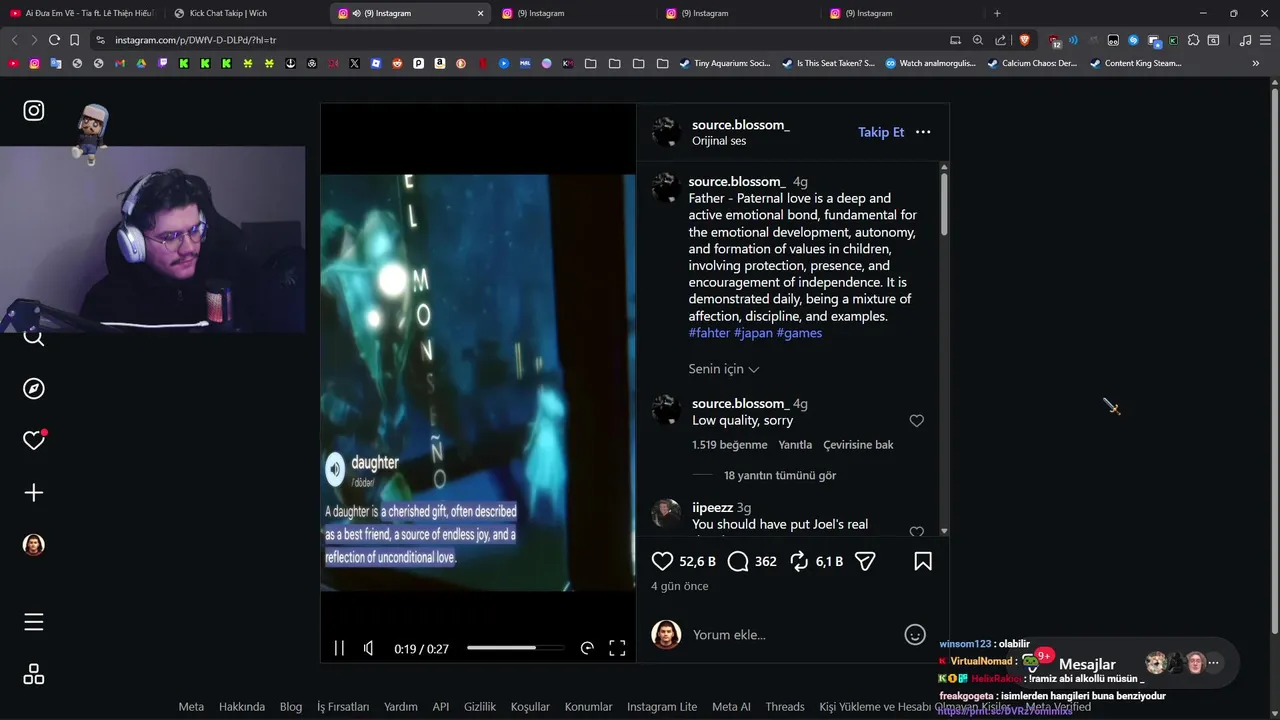Click the #games hashtag
The image size is (1280, 720).
click(799, 333)
